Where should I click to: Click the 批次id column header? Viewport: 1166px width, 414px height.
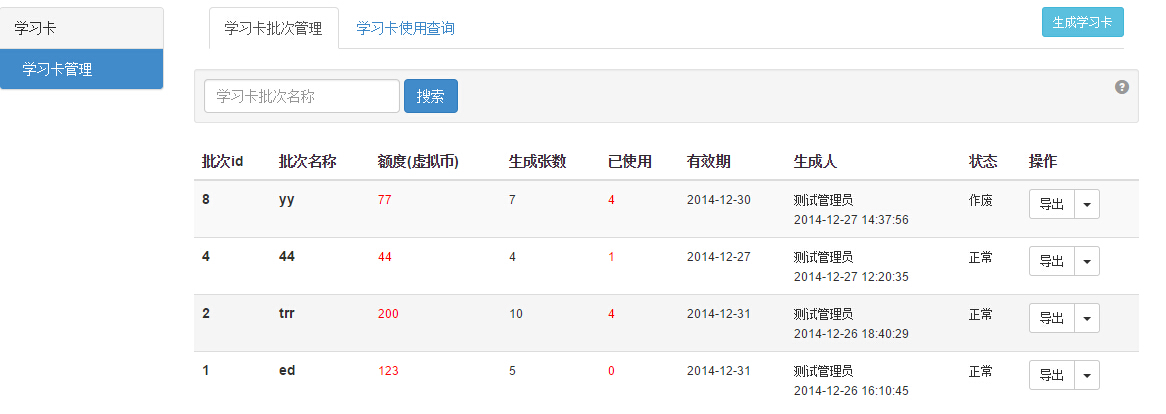223,161
